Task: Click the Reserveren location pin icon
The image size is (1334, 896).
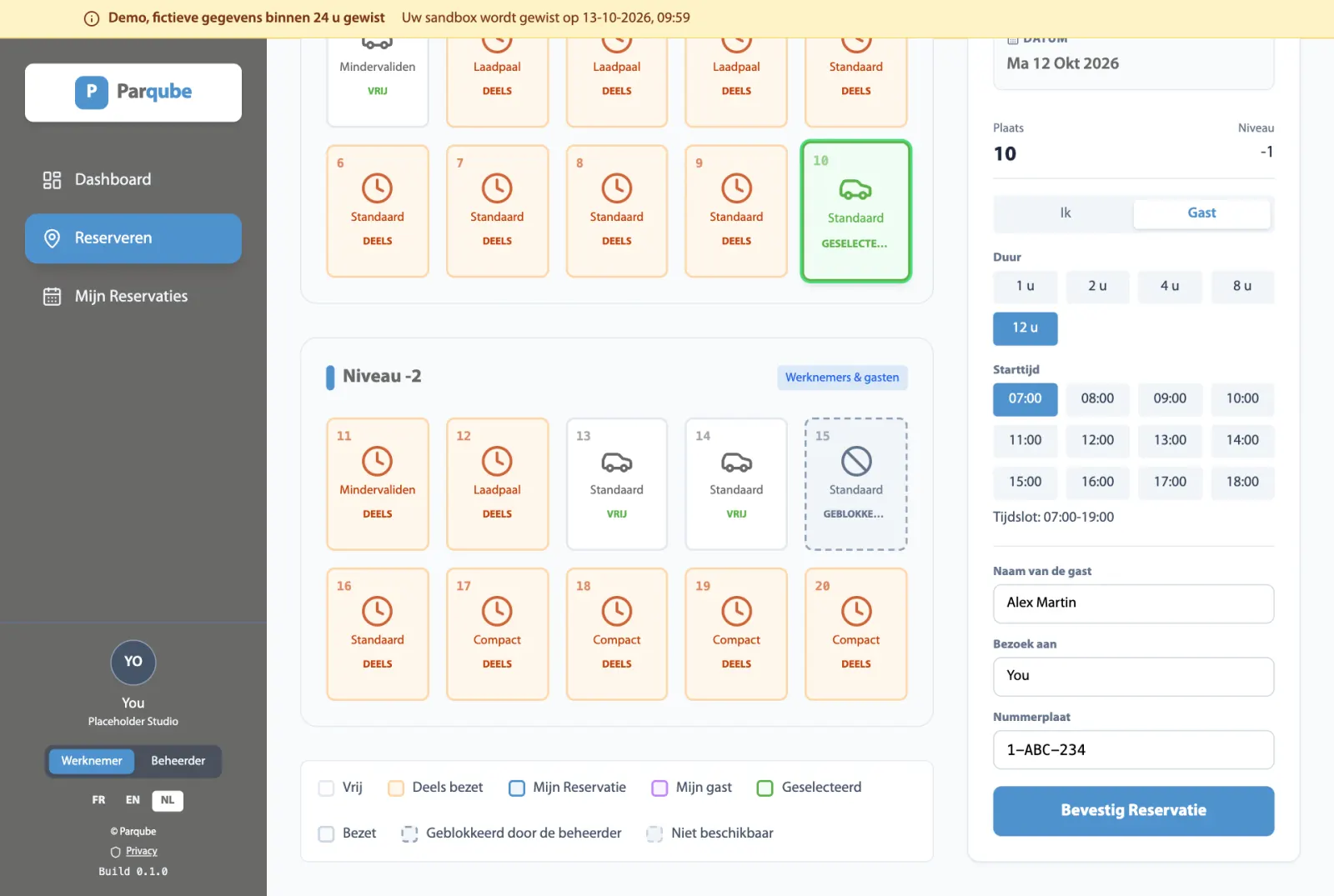Action: click(x=52, y=238)
